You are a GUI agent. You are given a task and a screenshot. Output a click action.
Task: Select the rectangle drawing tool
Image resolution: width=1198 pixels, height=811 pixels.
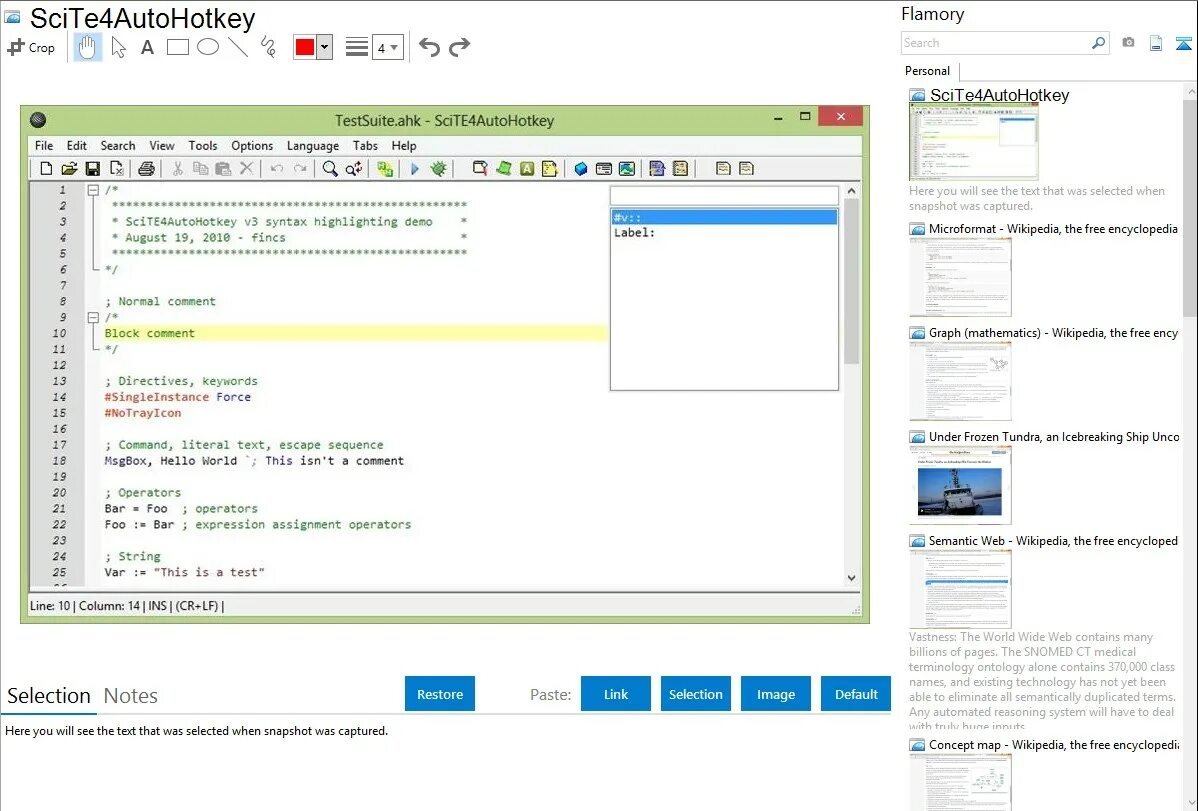tap(177, 47)
